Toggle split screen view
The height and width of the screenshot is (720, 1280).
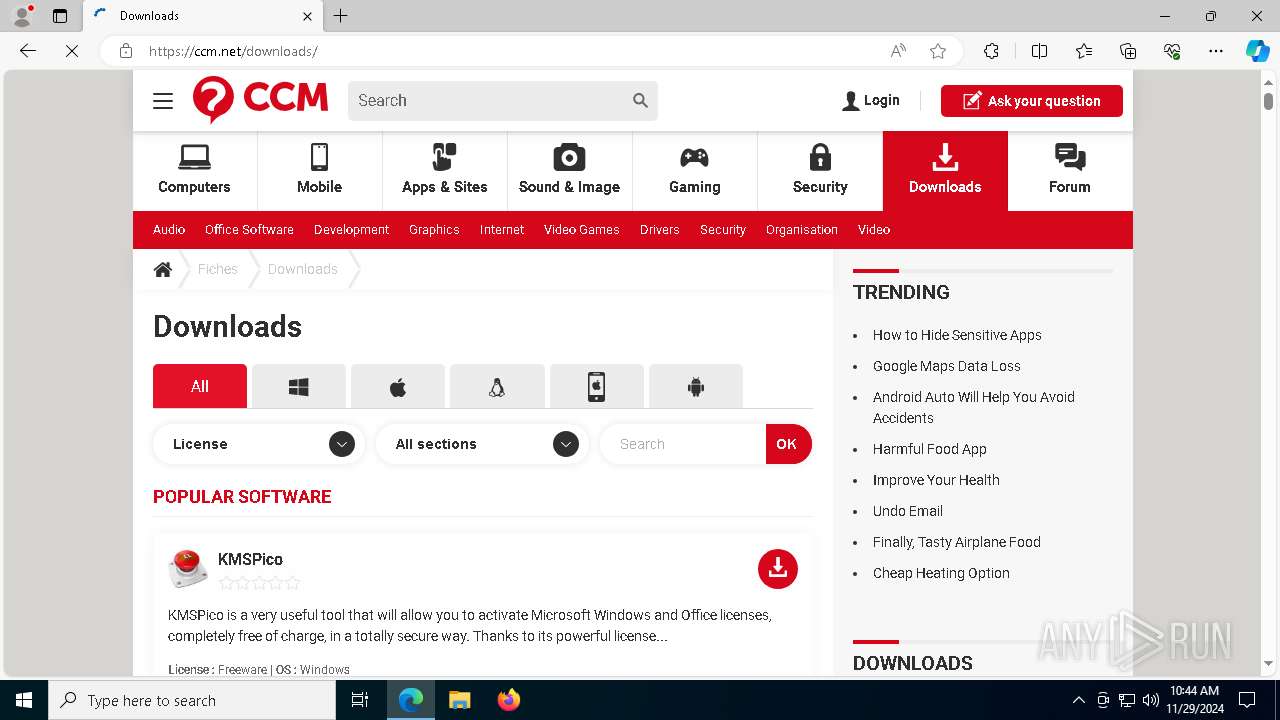(x=1039, y=51)
